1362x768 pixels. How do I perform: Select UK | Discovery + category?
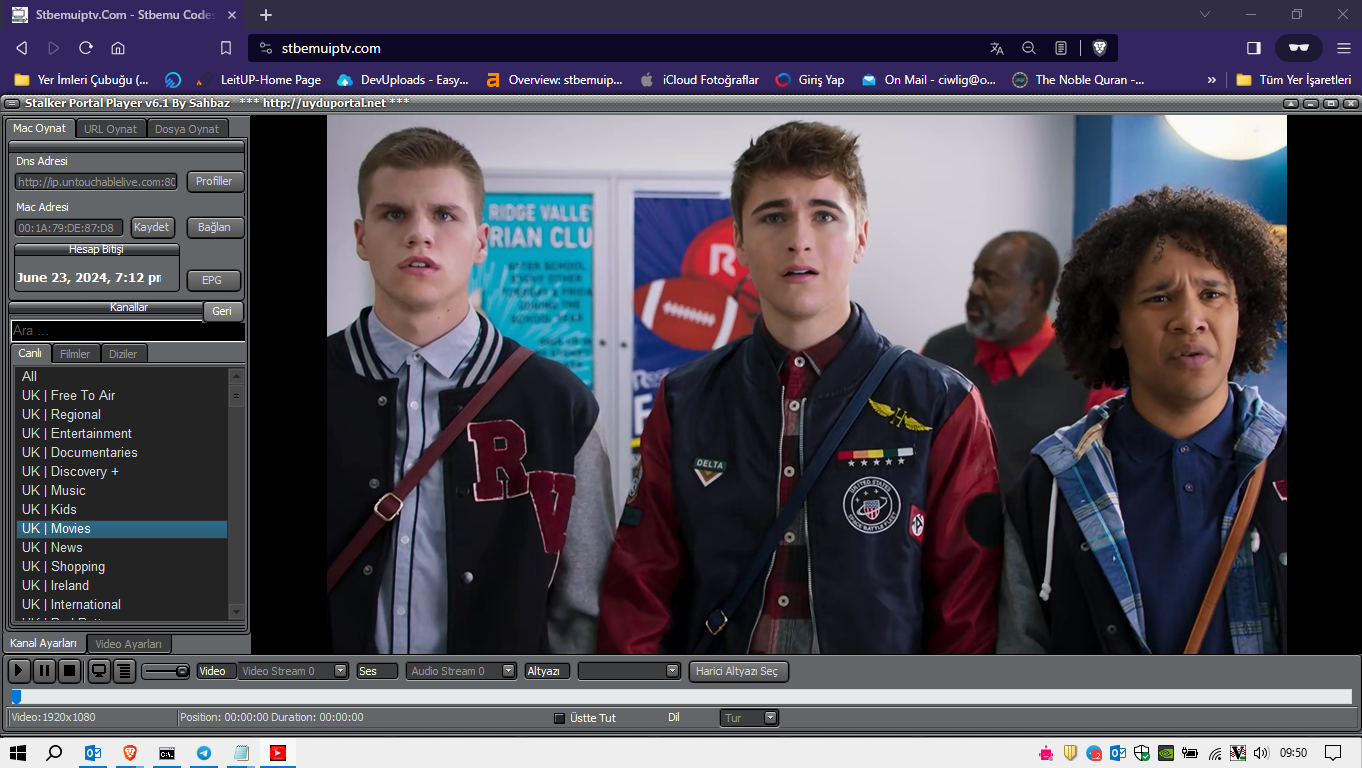(122, 471)
